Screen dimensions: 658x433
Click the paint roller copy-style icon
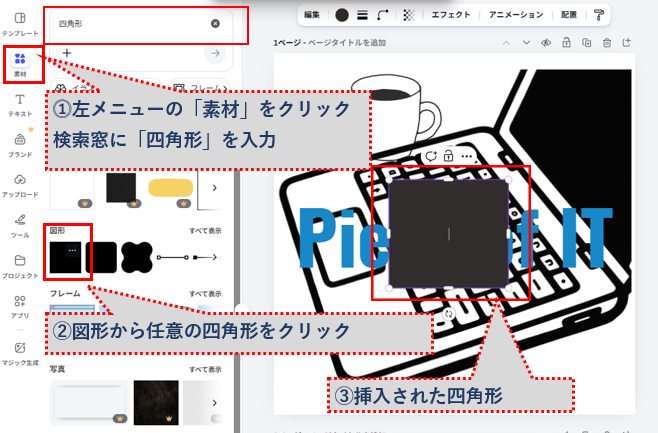(599, 15)
